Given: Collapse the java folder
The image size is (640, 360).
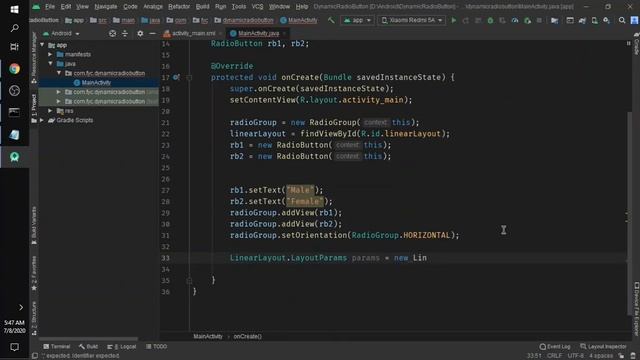Looking at the screenshot, I should 51,64.
